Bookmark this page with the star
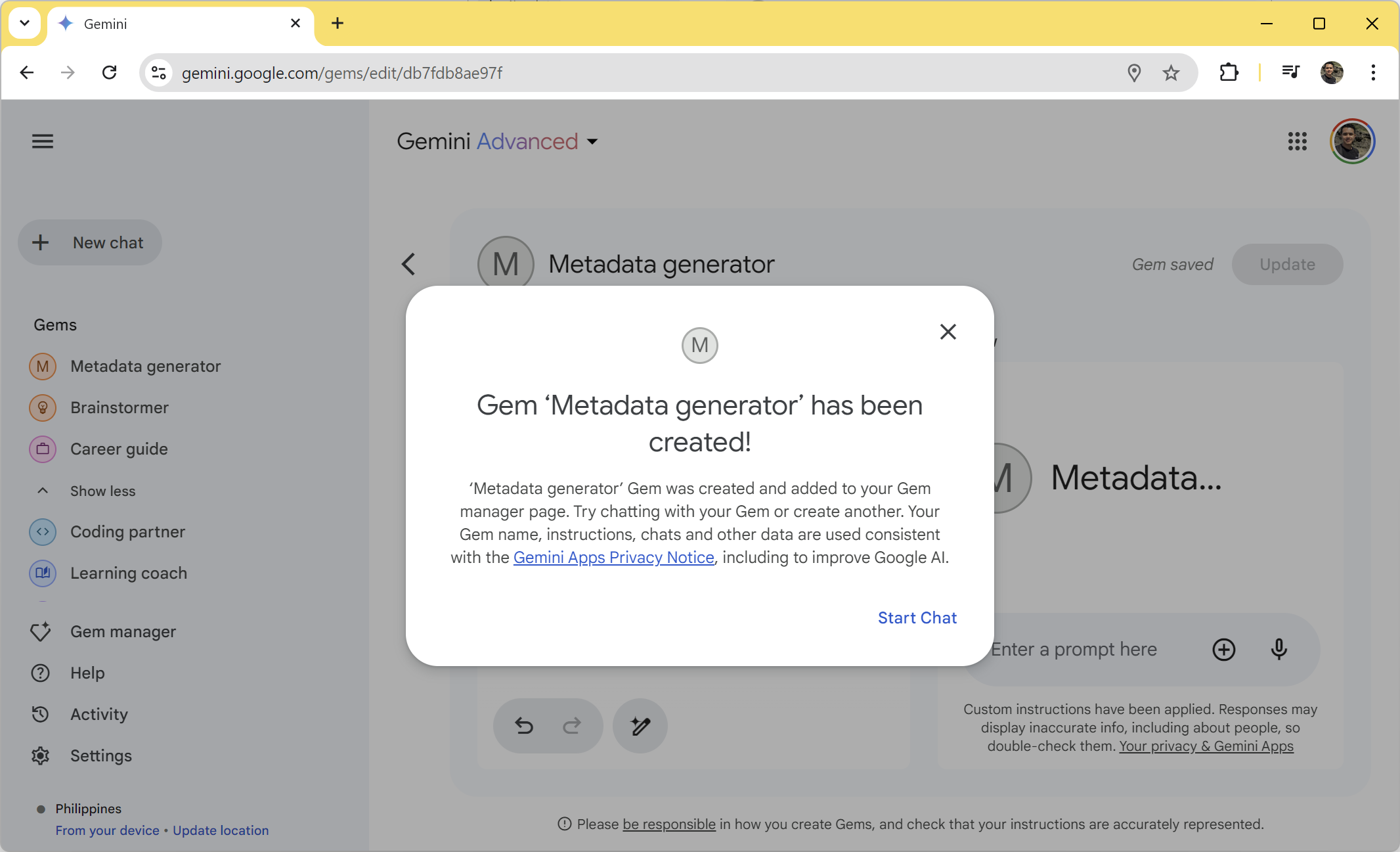Viewport: 1400px width, 852px height. 1171,72
